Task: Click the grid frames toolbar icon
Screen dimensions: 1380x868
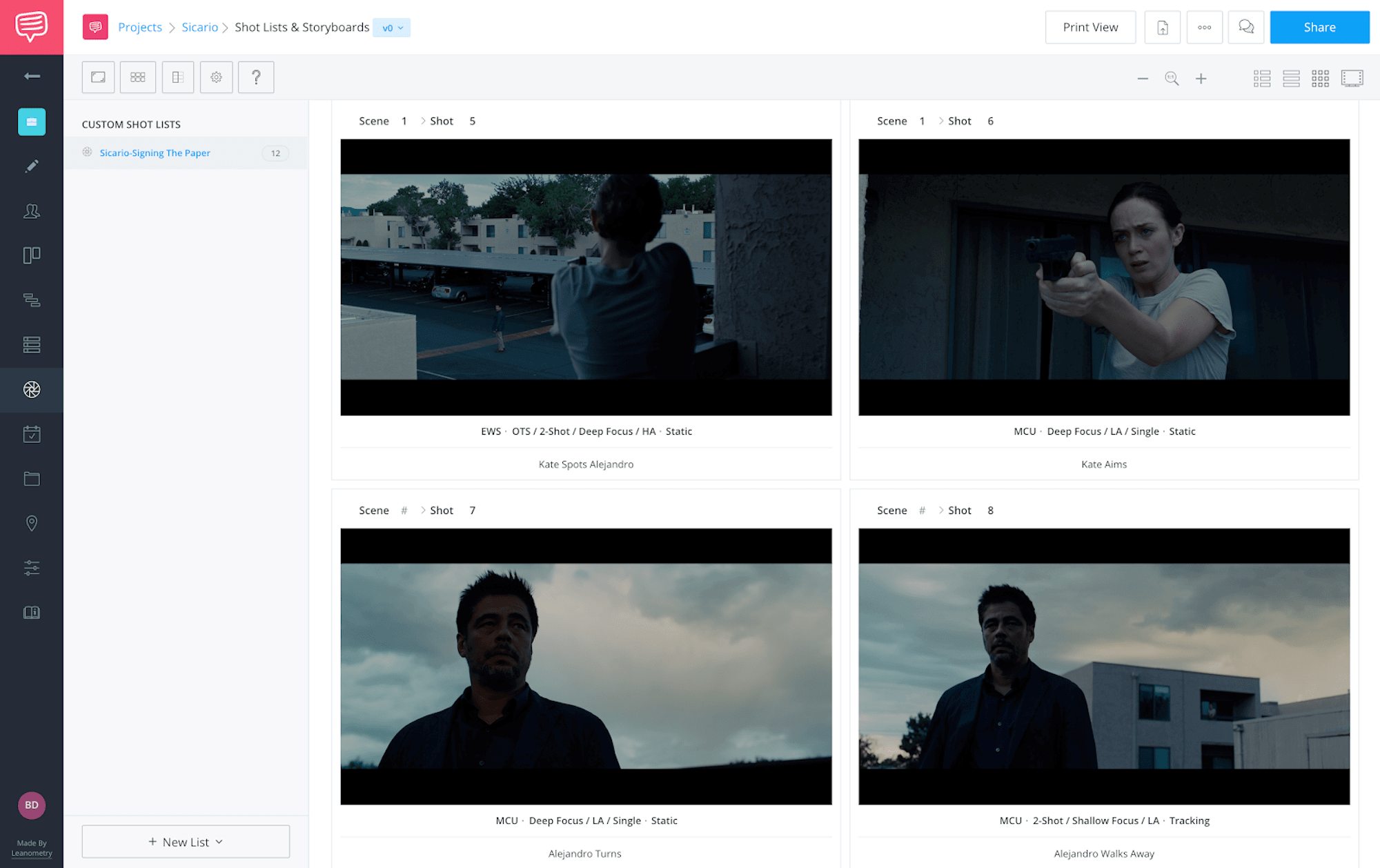Action: (x=138, y=77)
